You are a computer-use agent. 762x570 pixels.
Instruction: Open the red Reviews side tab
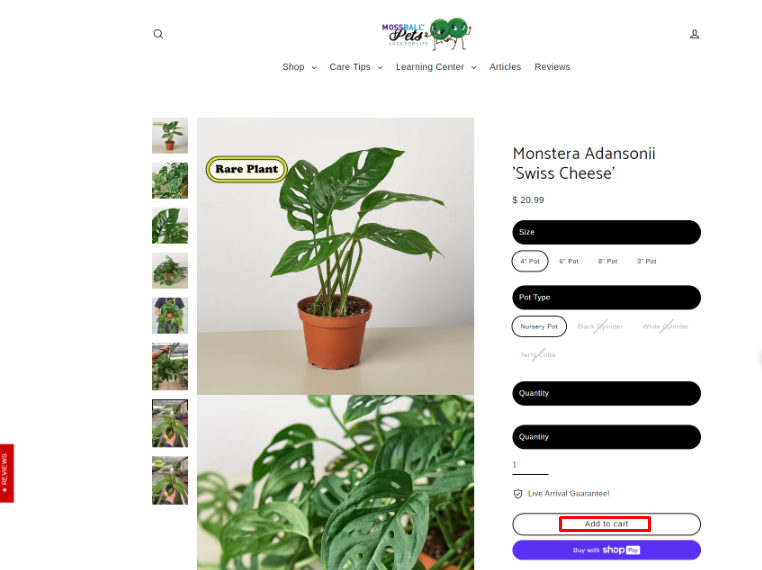(7, 473)
